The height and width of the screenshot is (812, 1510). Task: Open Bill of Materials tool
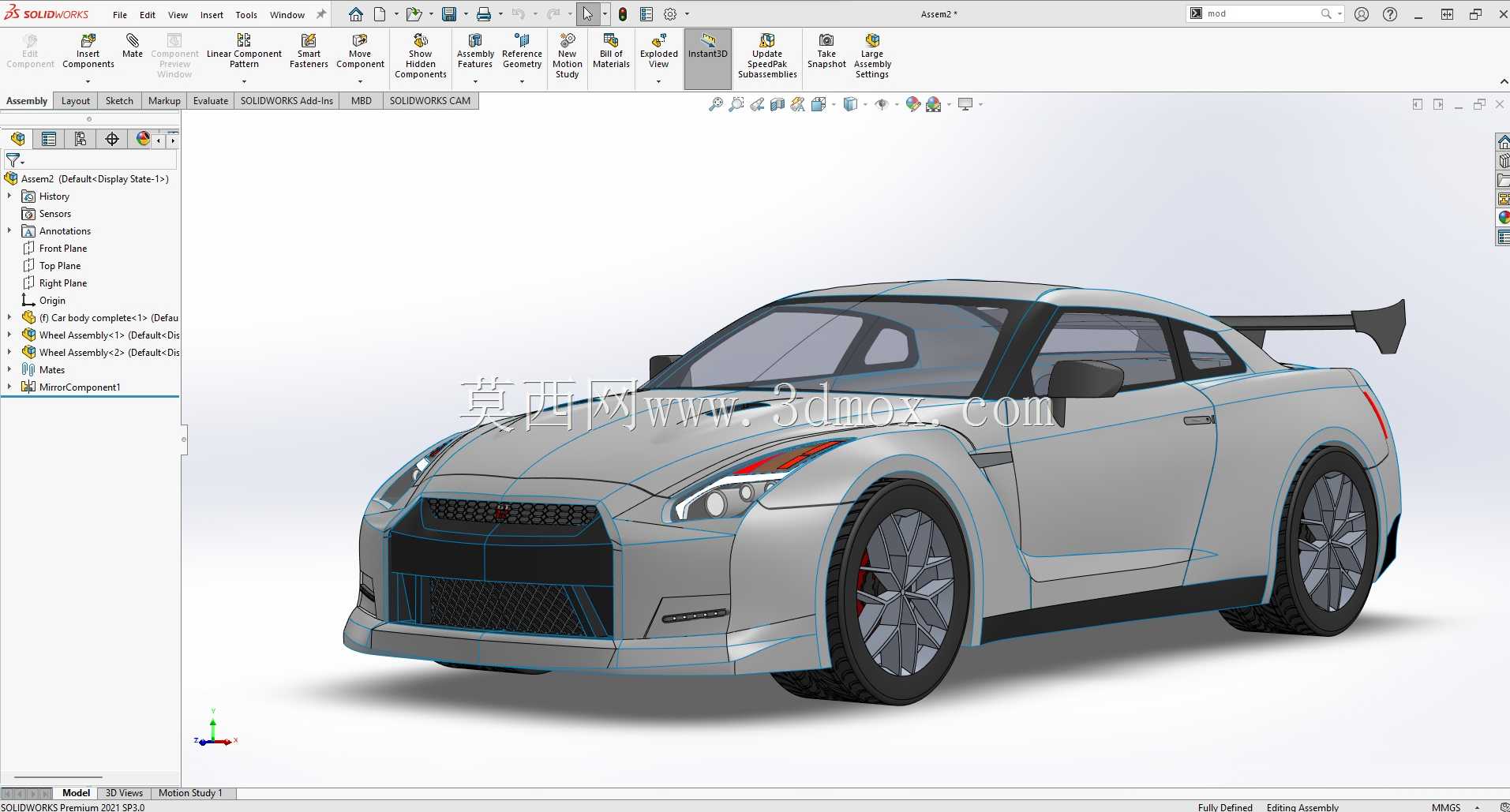tap(611, 52)
